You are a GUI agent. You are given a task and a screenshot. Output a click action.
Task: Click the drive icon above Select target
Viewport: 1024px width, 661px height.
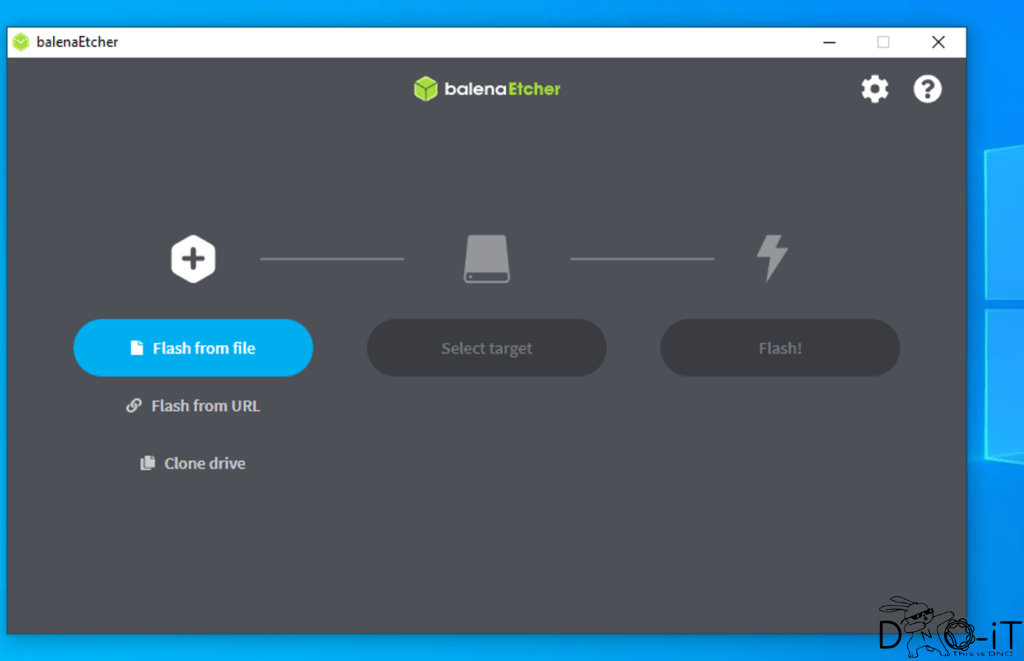click(x=487, y=260)
